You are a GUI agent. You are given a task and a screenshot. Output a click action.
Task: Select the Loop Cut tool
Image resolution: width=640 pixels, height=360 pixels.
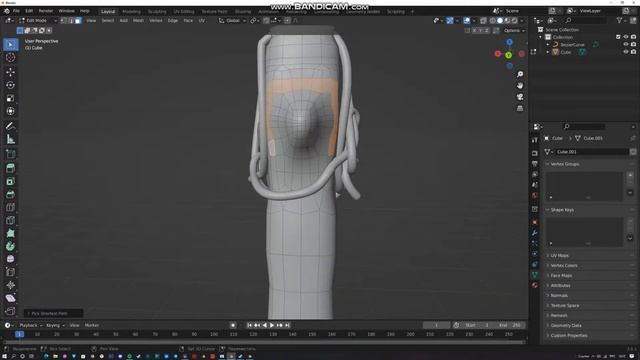tap(11, 207)
